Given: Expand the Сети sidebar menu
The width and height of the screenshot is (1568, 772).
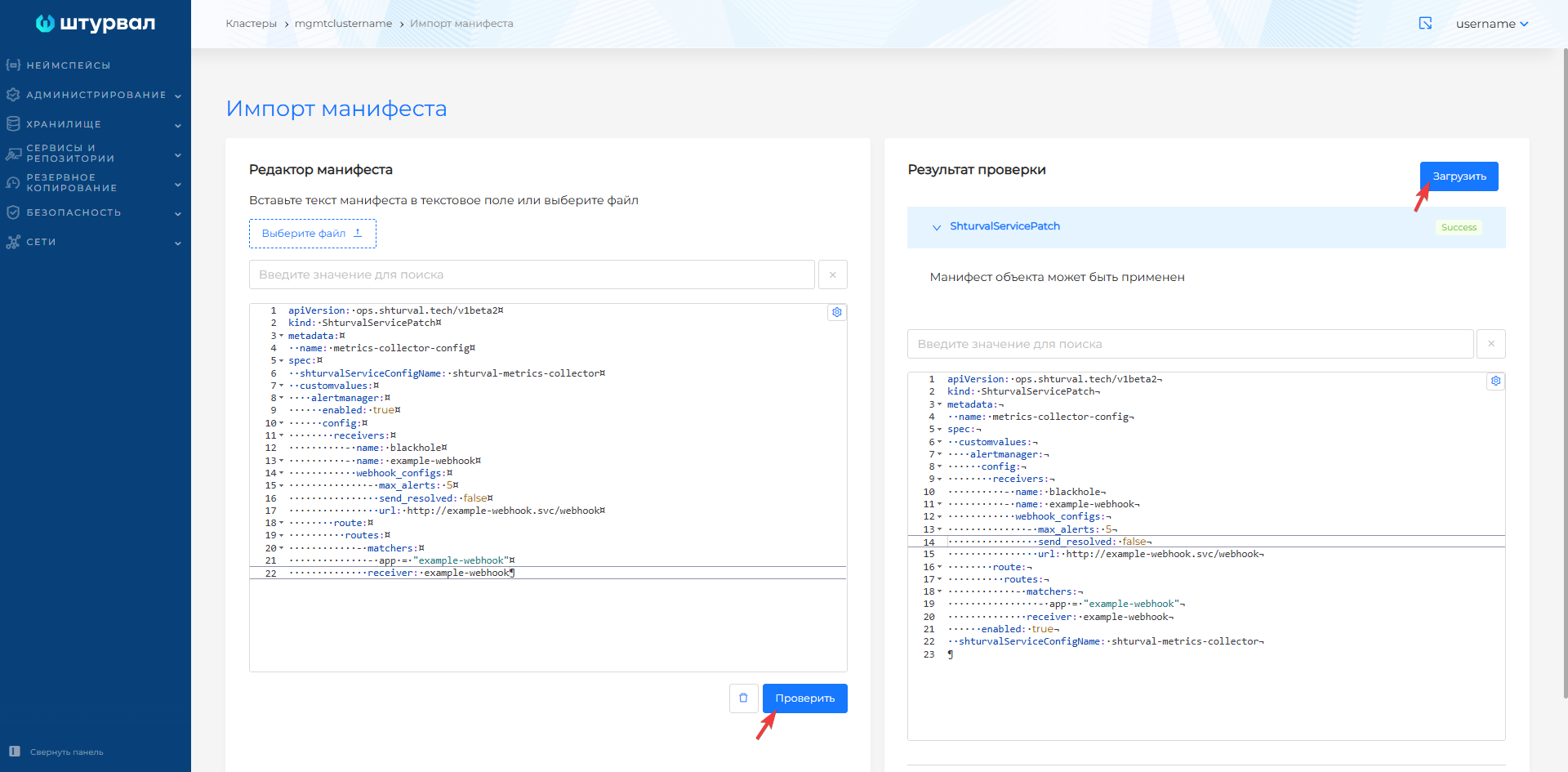Looking at the screenshot, I should [x=96, y=242].
